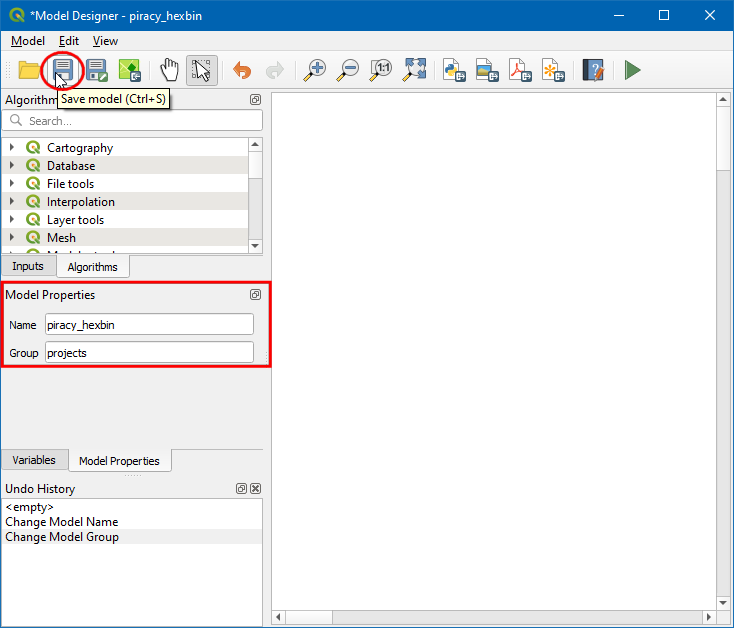Zoom in with the plus magnifier
This screenshot has height=628, width=734.
pos(314,70)
